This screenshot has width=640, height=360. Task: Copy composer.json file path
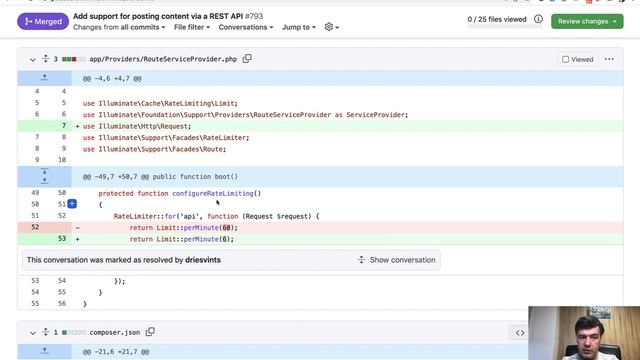tap(150, 332)
